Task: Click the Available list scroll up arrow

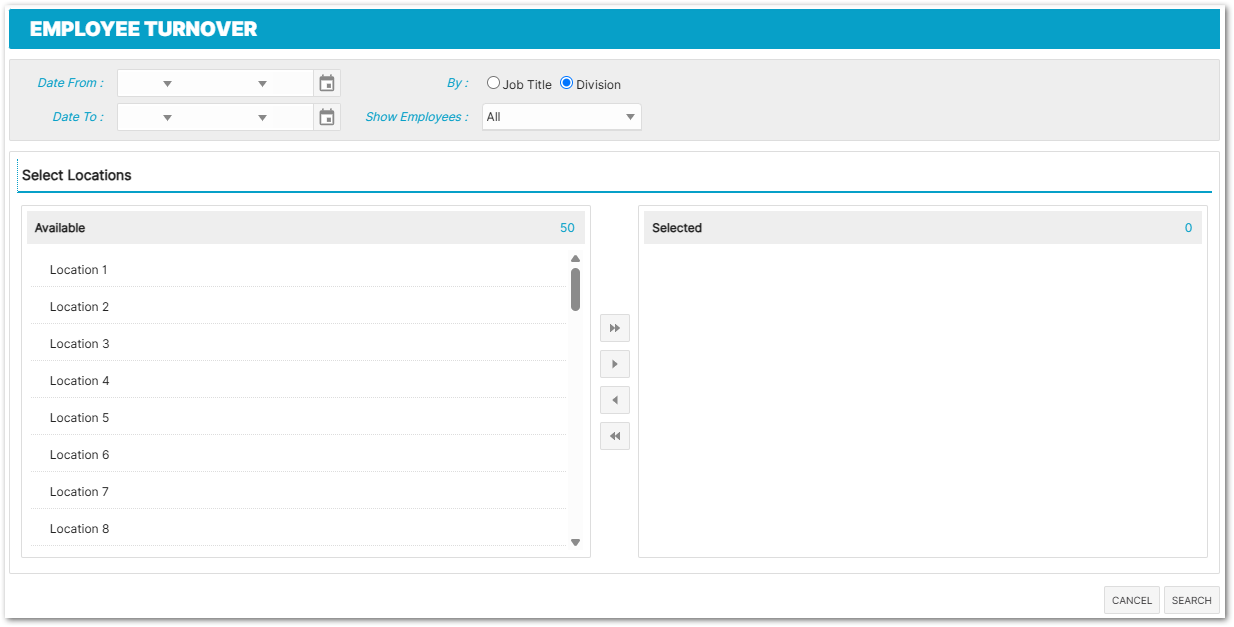Action: click(x=575, y=259)
